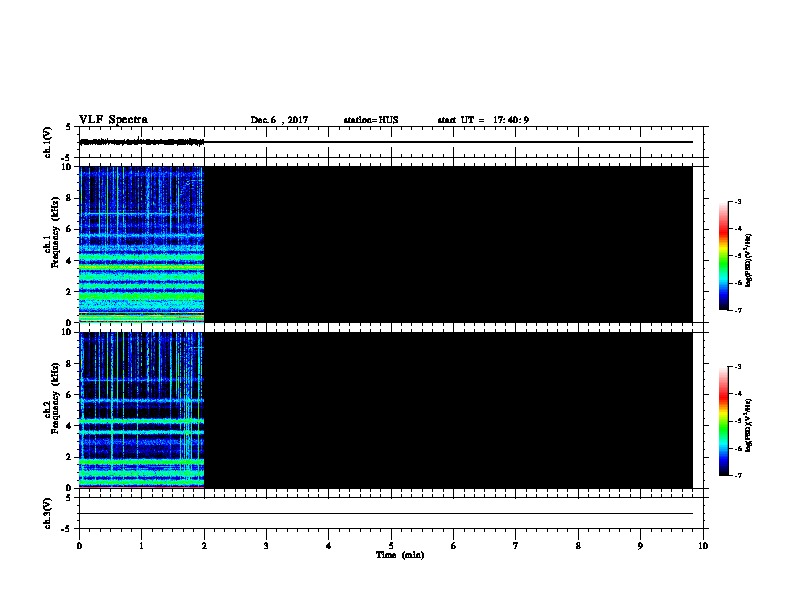The image size is (792, 612).
Task: Click time axis tick label 7
Action: coord(516,546)
